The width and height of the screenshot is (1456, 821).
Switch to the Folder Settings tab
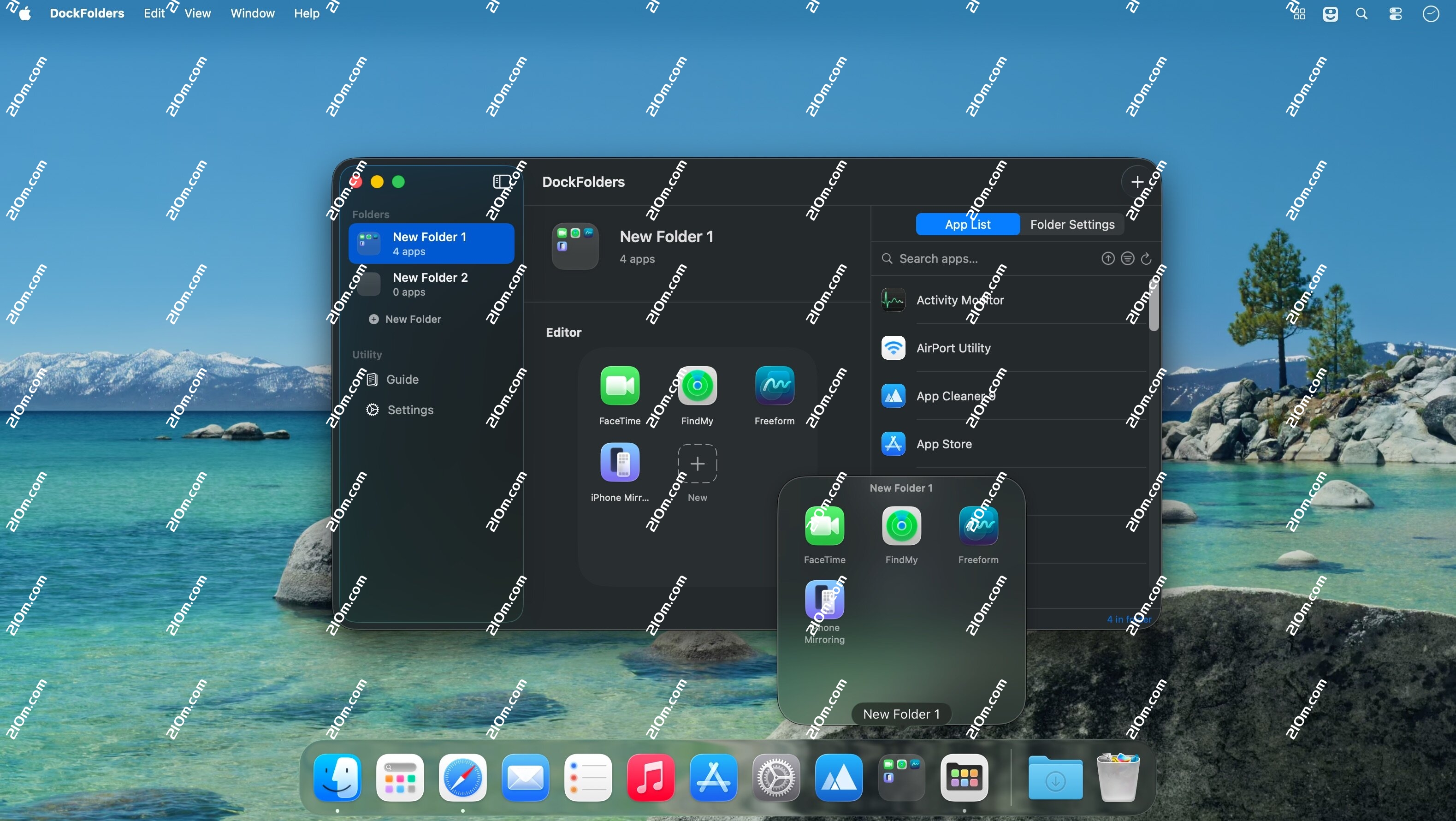click(1072, 225)
